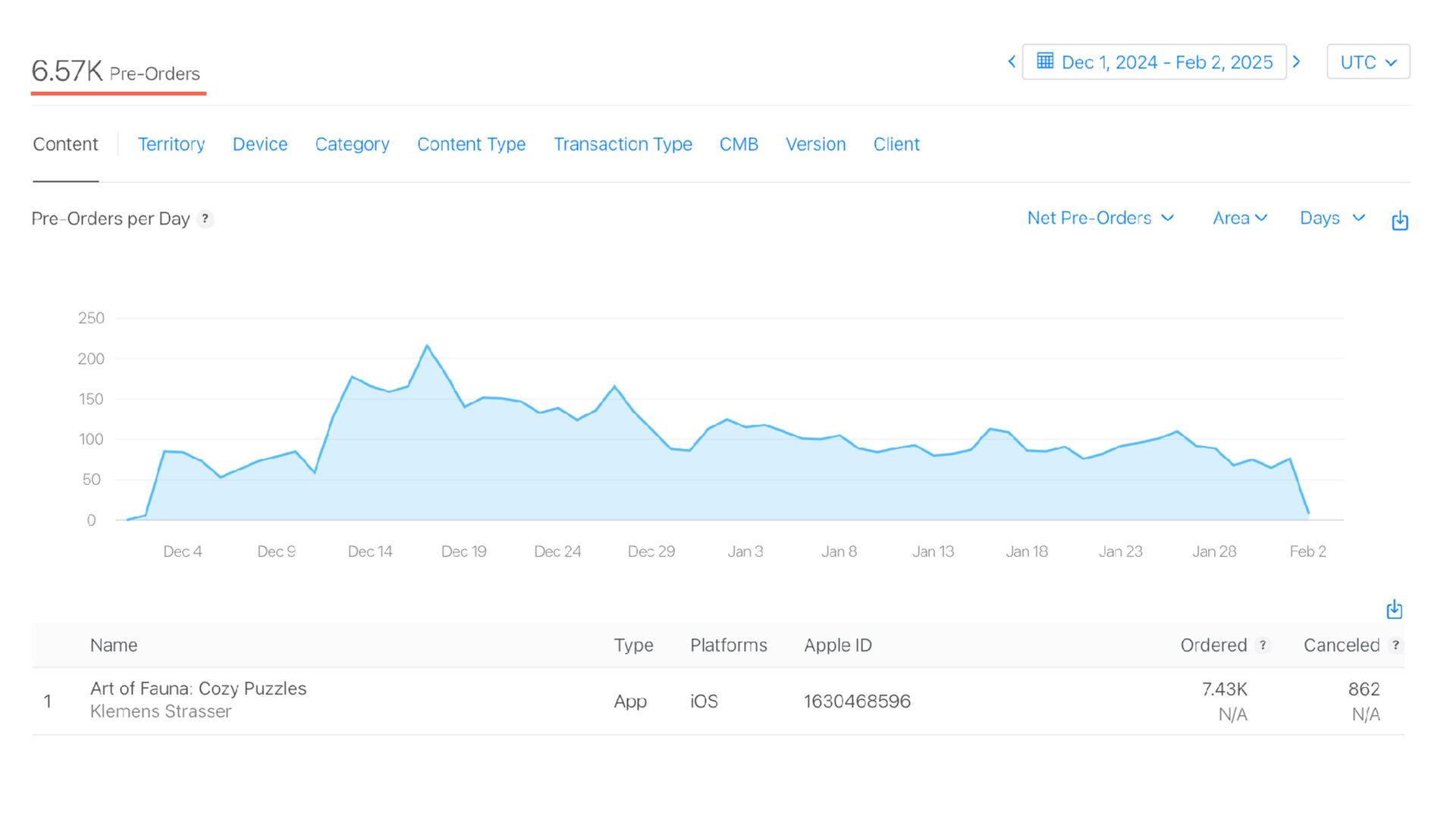Click help icon beside Pre-Orders per Day
Image resolution: width=1456 pixels, height=819 pixels.
pyautogui.click(x=205, y=219)
